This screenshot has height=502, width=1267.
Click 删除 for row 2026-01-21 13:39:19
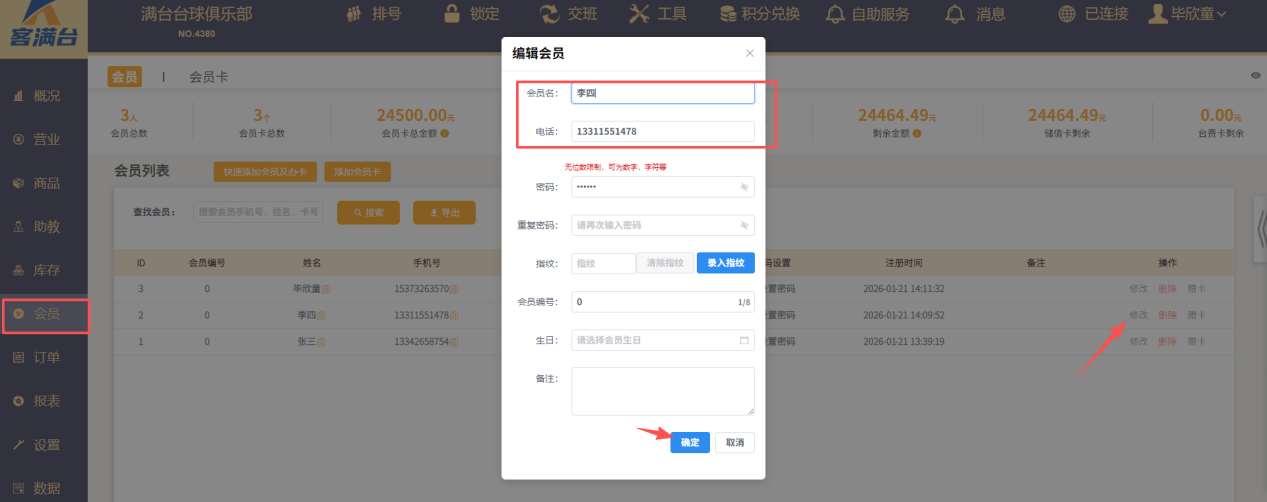point(1167,342)
